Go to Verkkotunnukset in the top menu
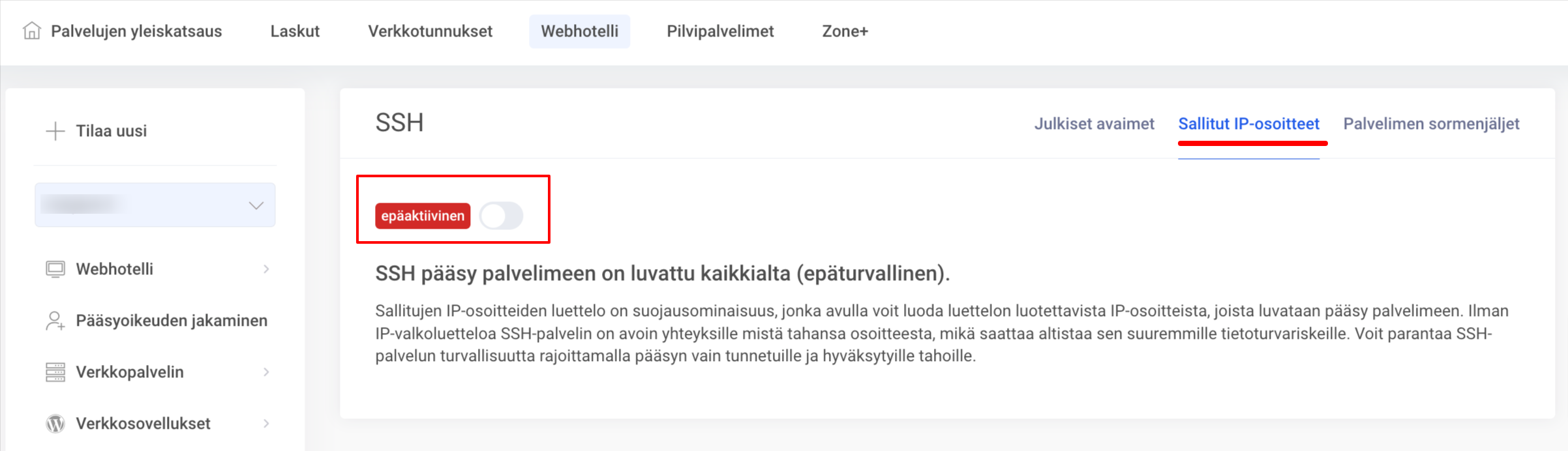This screenshot has width=1568, height=451. coord(430,31)
